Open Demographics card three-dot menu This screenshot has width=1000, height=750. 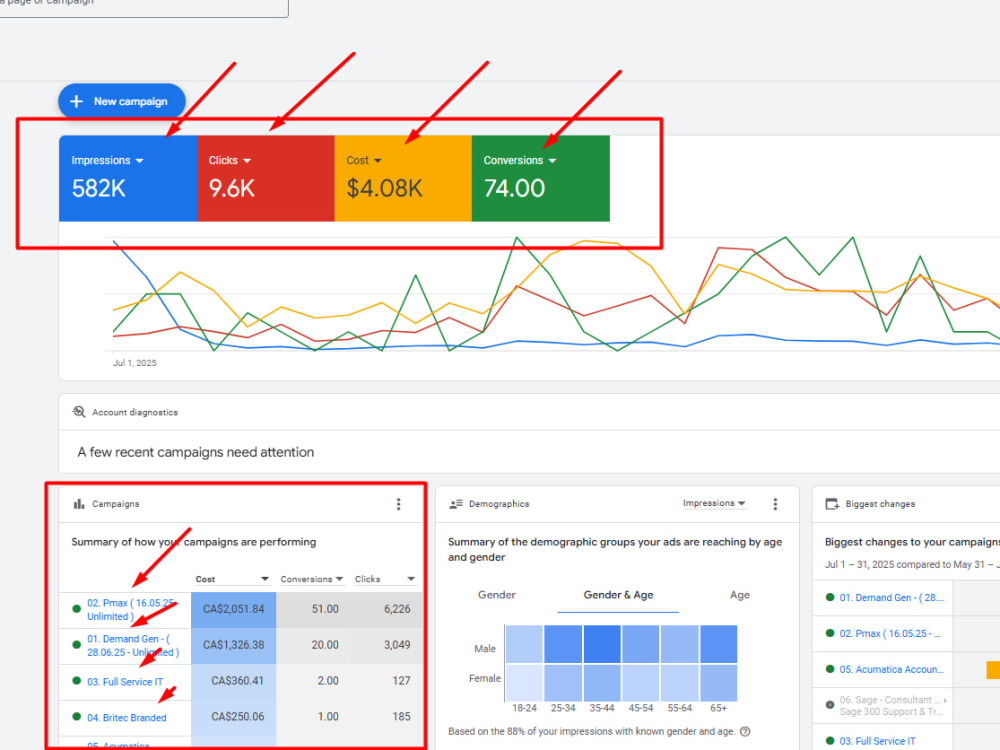click(x=776, y=504)
